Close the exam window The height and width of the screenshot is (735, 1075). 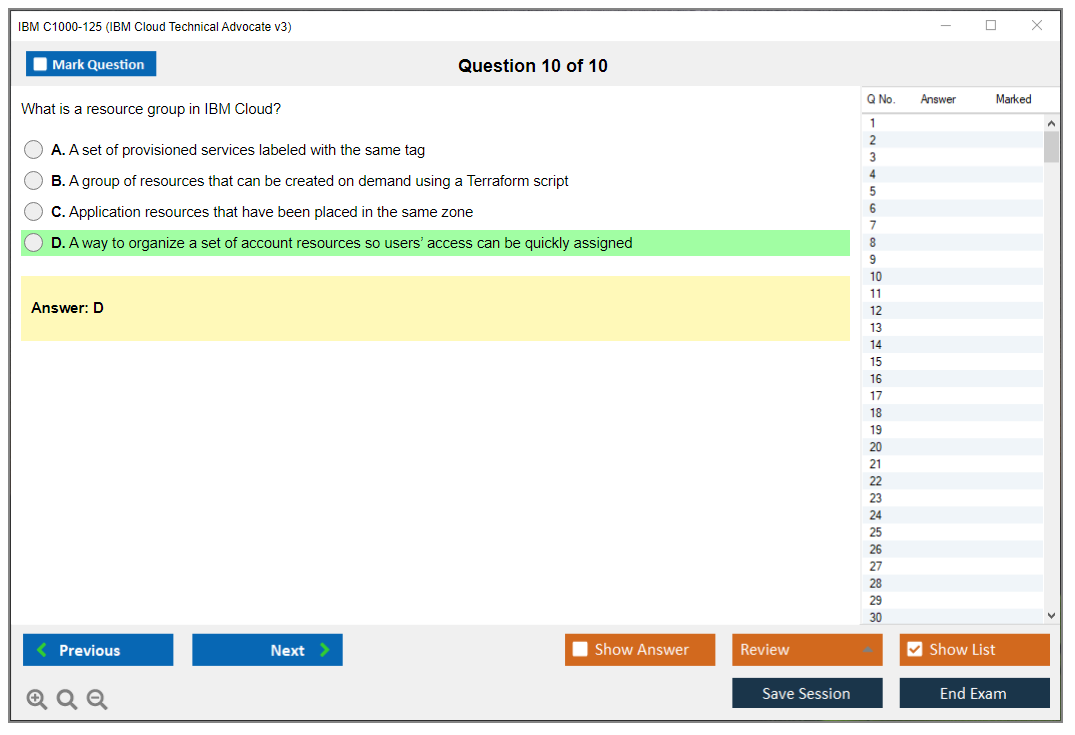pos(1037,26)
